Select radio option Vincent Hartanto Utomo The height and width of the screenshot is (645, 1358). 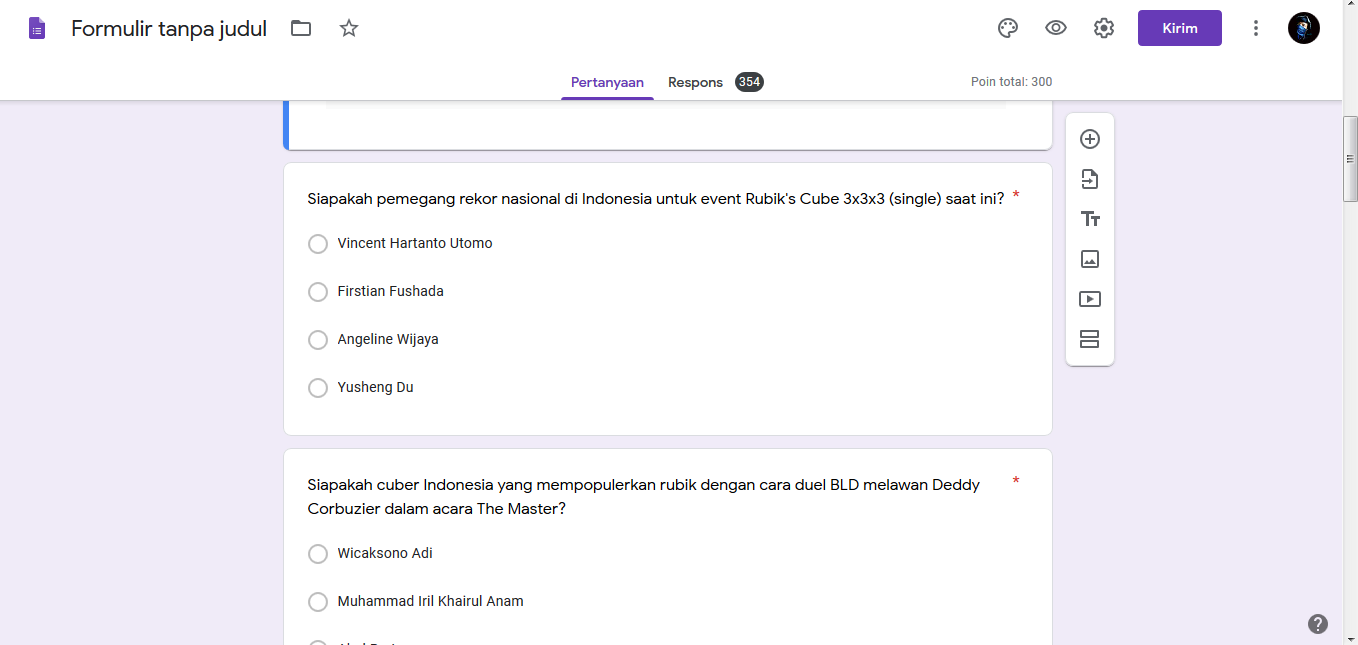coord(318,244)
